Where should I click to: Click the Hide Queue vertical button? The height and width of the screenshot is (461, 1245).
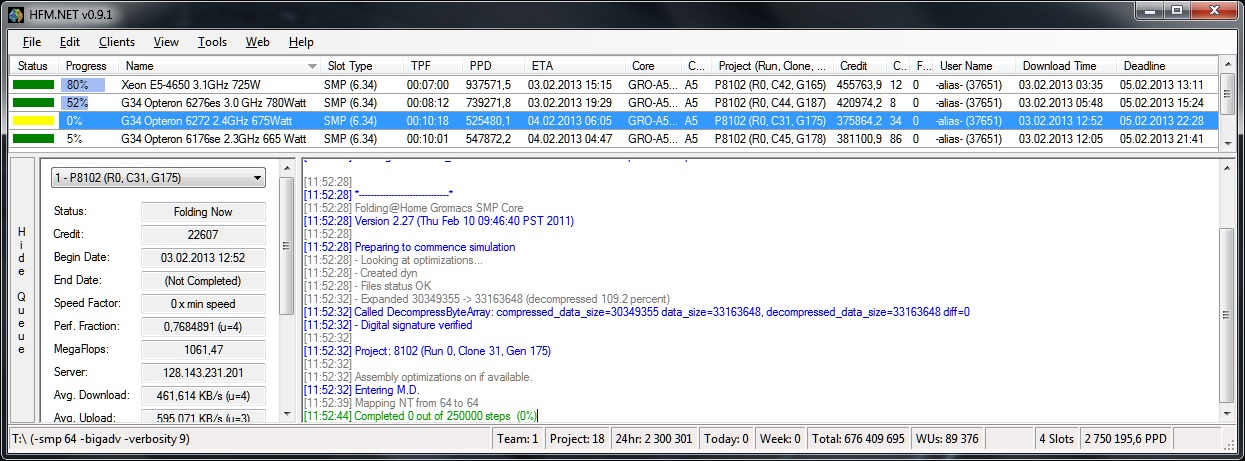[23, 289]
